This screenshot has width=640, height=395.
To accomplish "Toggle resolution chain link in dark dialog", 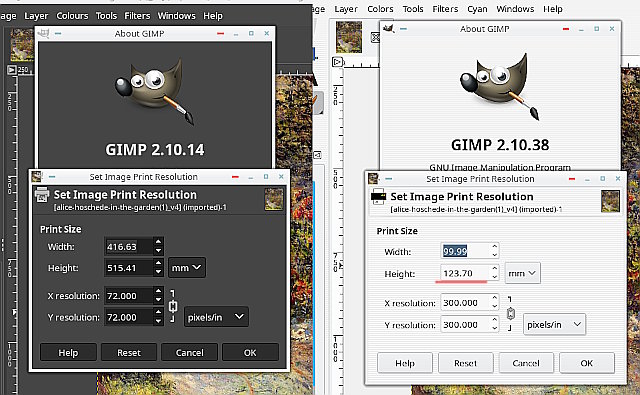I will pyautogui.click(x=173, y=306).
